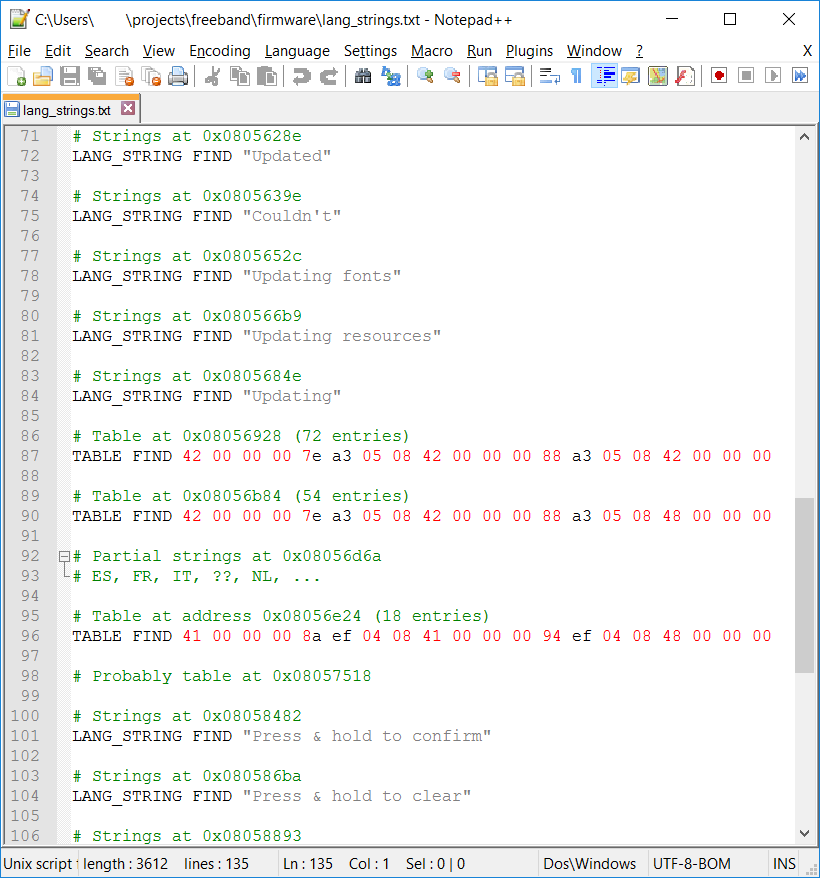The height and width of the screenshot is (878, 820).
Task: Open the Replace dialog icon
Action: point(390,76)
